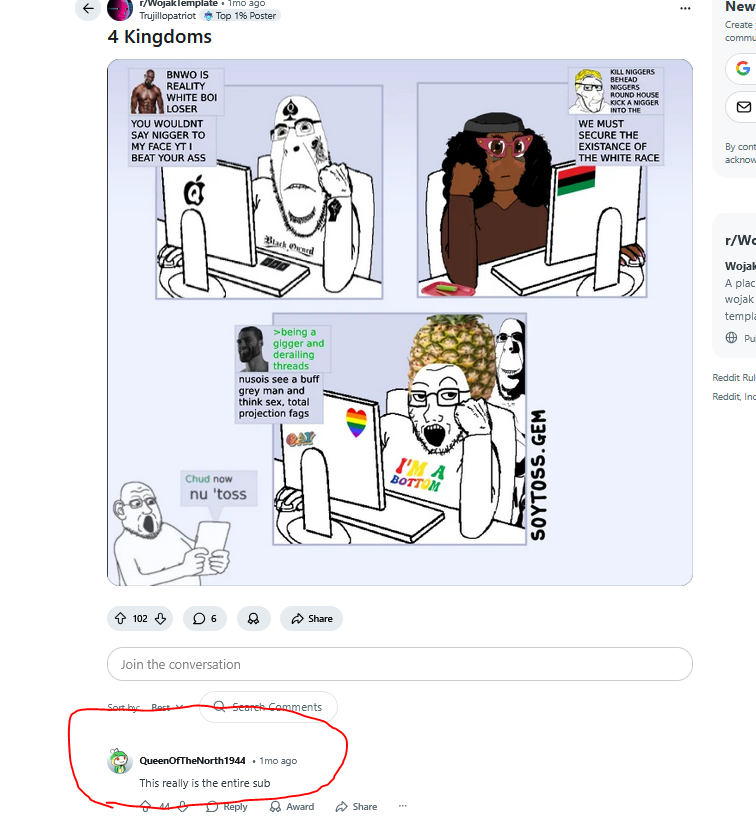The image size is (756, 817).
Task: Click the Google sign-in icon
Action: 743,68
